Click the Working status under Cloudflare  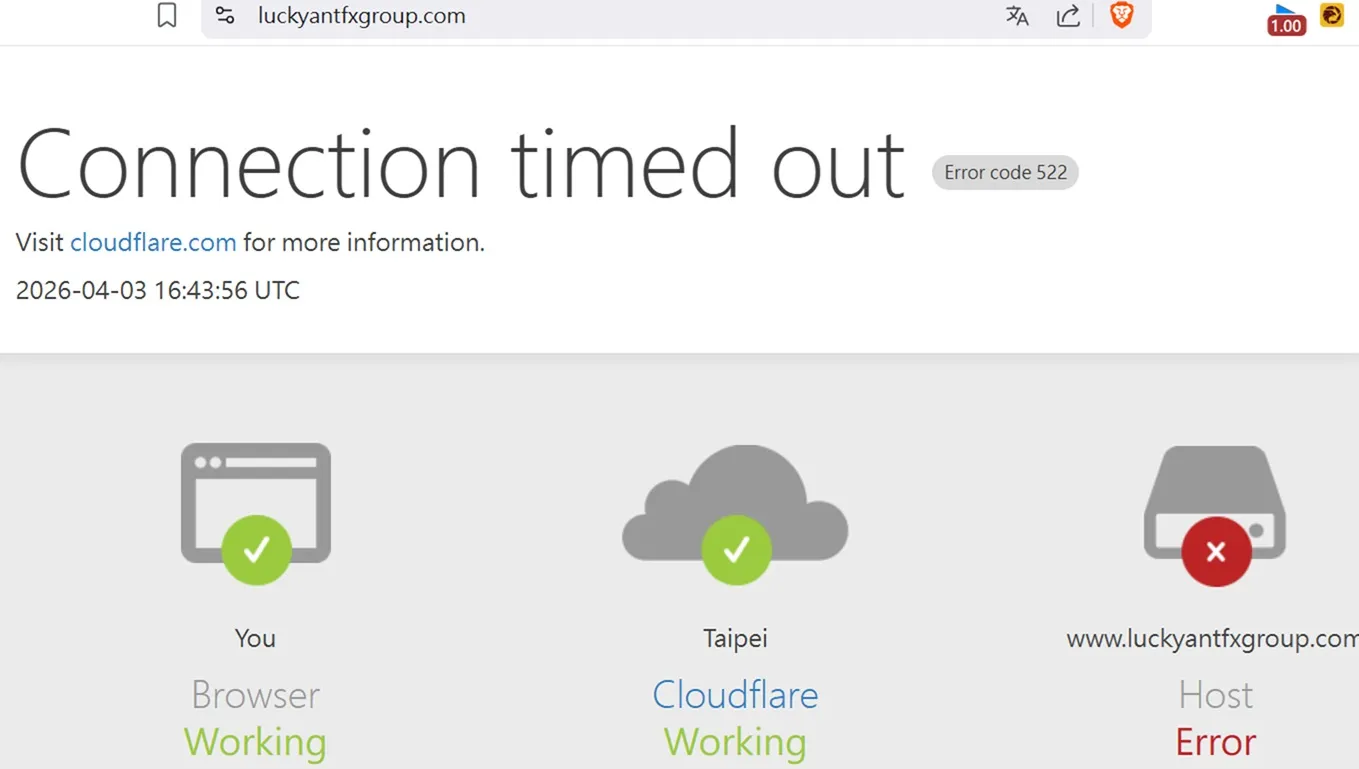pos(736,742)
